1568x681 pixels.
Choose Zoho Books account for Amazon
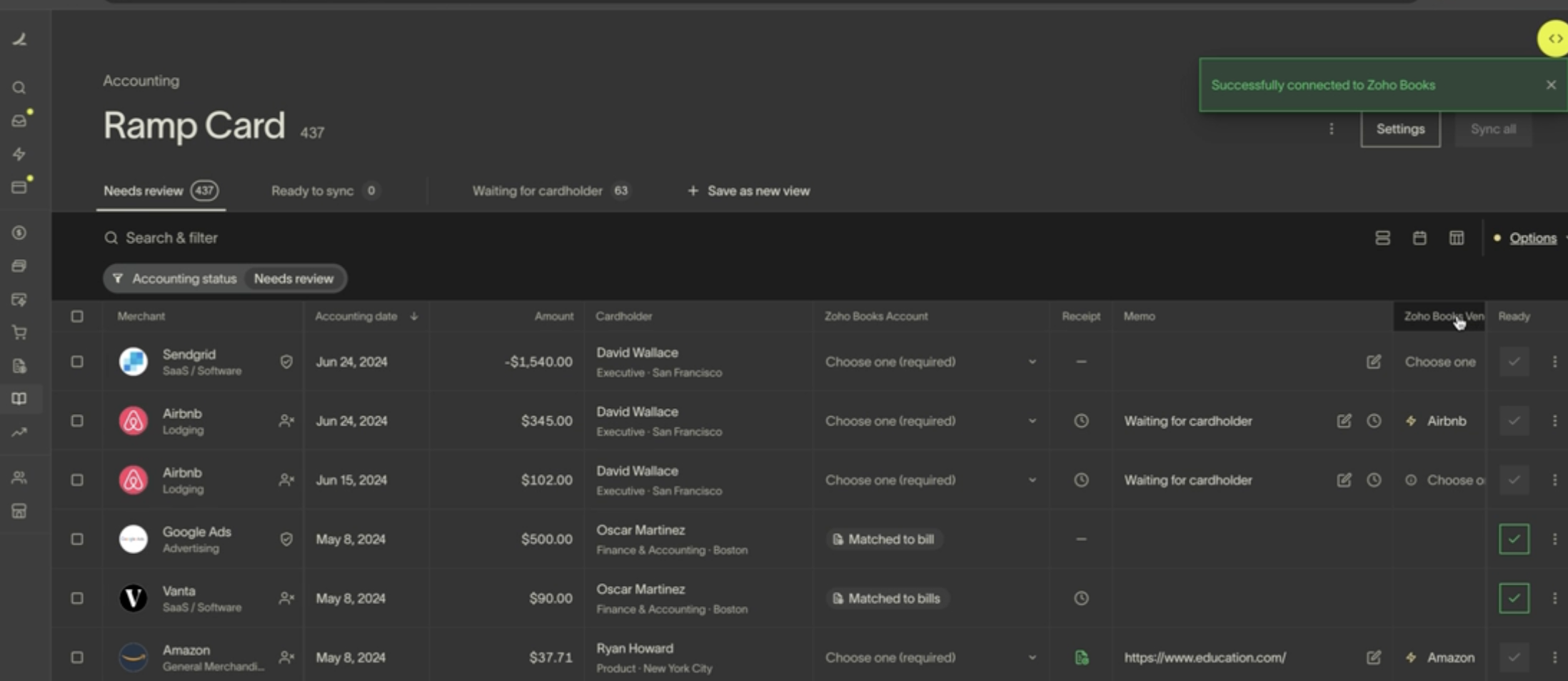[x=930, y=657]
